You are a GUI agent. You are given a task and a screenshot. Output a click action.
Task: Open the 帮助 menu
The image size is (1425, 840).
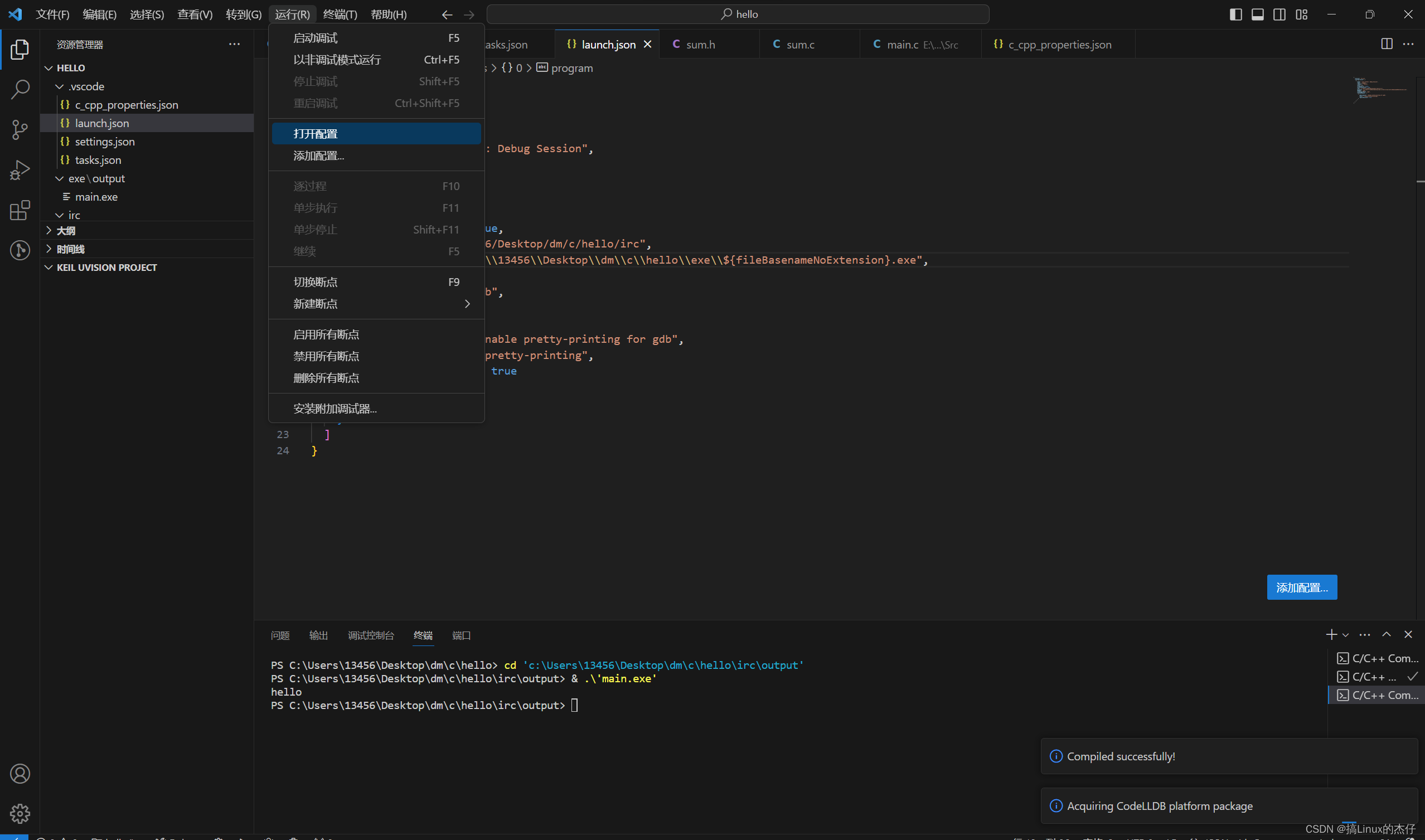click(x=389, y=14)
